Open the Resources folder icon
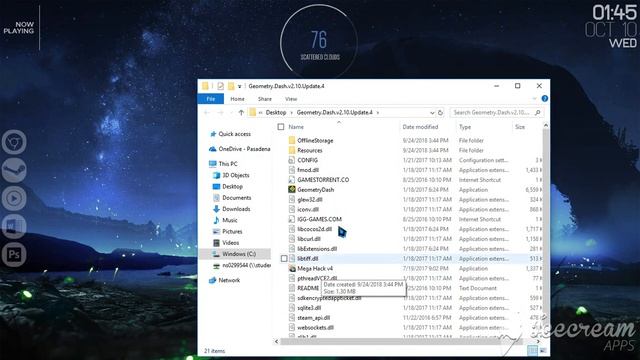This screenshot has height=360, width=640. pos(292,150)
